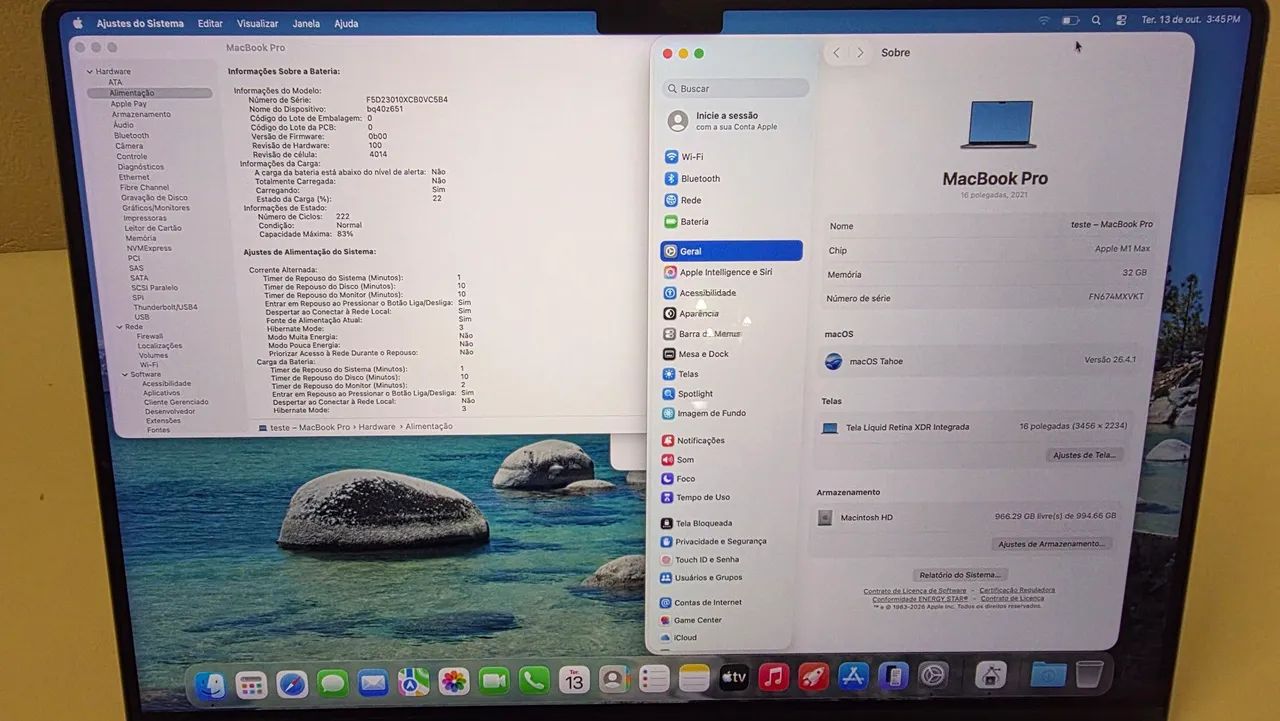Open Privacidade e Segurança settings
Screen dimensions: 1280x721
pyautogui.click(x=713, y=541)
